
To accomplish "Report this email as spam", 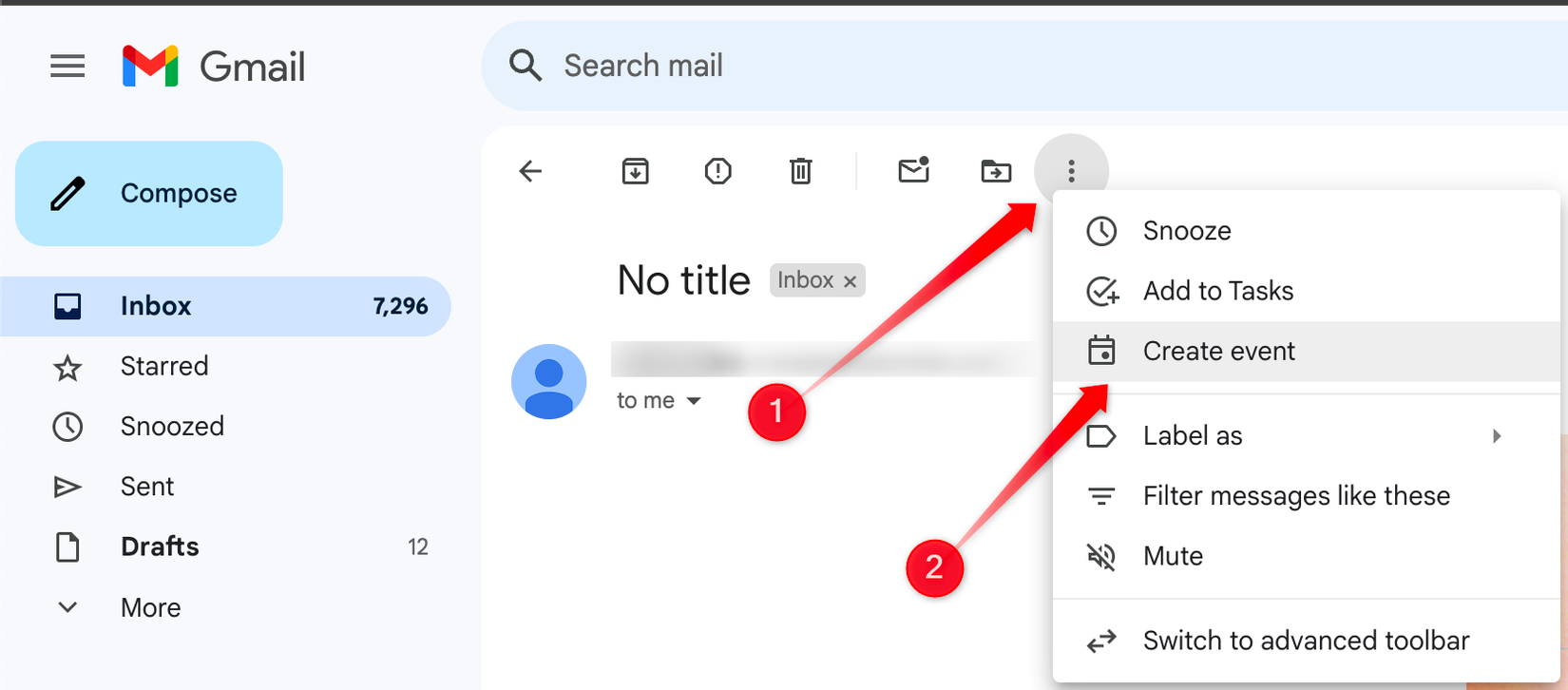I will coord(717,171).
